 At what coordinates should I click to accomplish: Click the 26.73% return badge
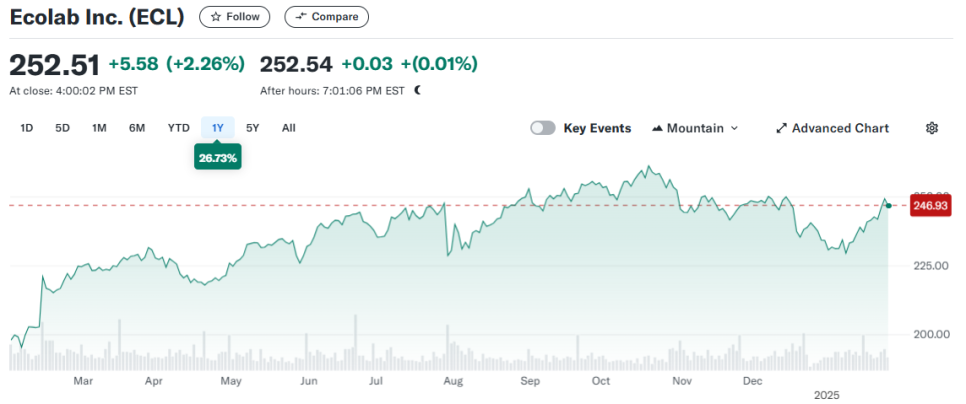click(x=217, y=158)
